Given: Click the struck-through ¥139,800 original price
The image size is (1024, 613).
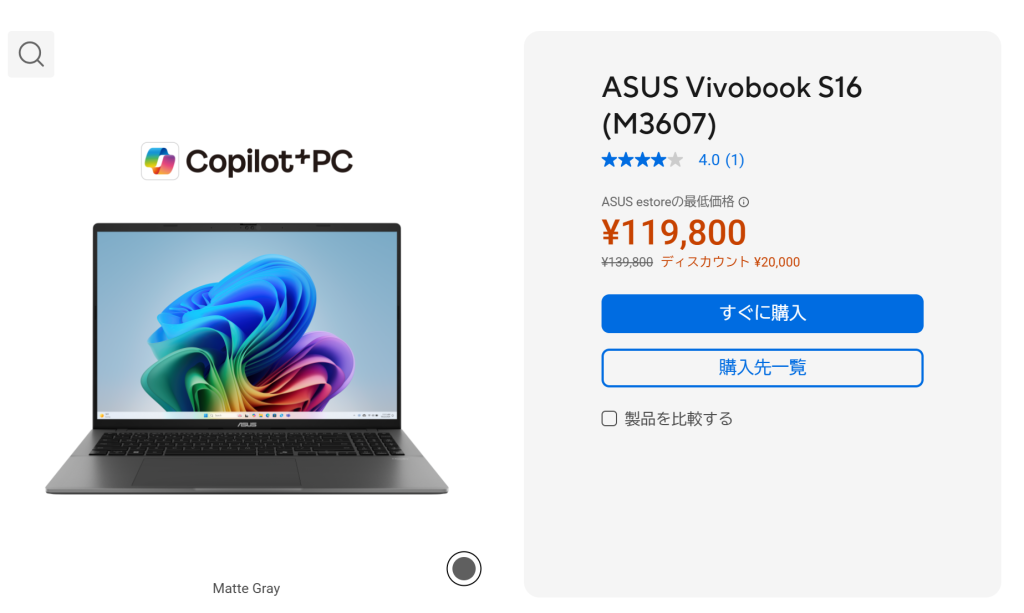Looking at the screenshot, I should [627, 262].
